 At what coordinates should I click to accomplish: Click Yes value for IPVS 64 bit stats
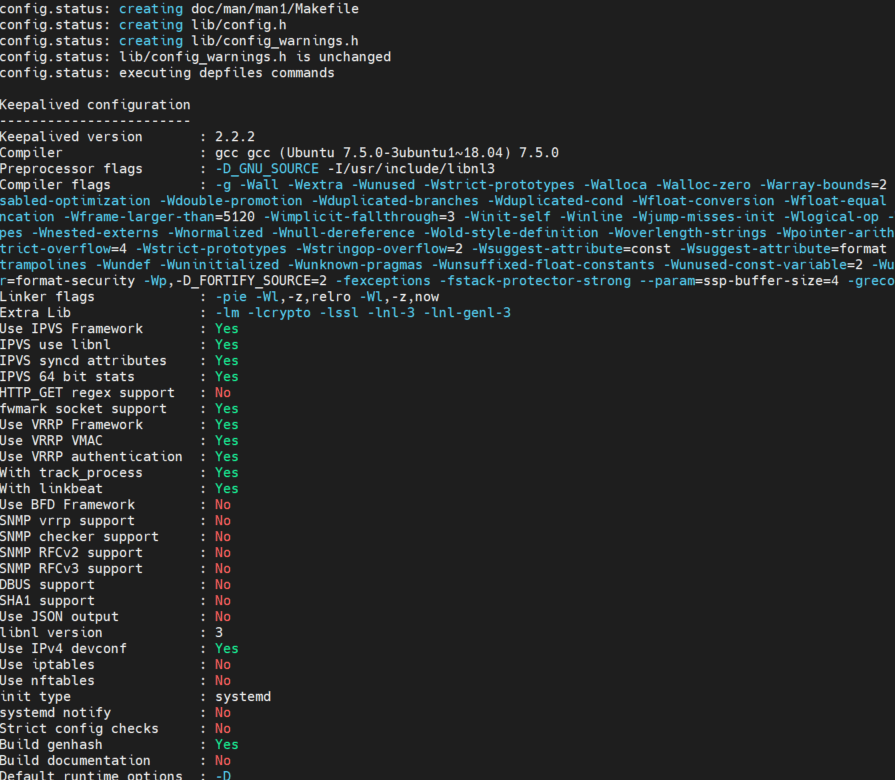click(x=227, y=377)
